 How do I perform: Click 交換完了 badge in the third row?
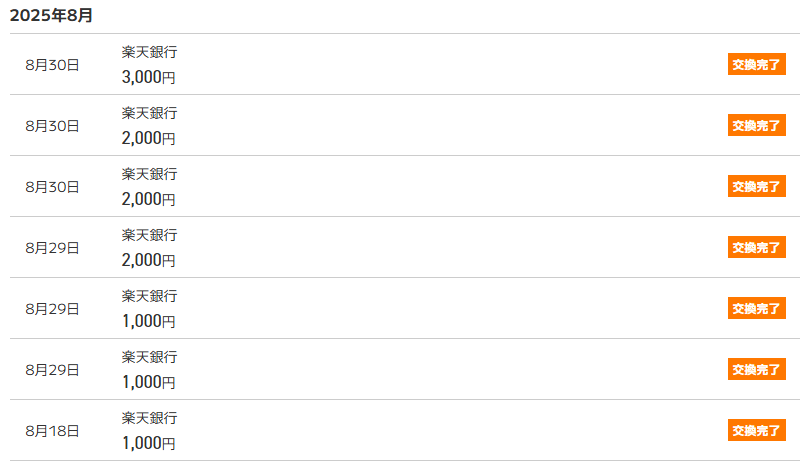(756, 187)
